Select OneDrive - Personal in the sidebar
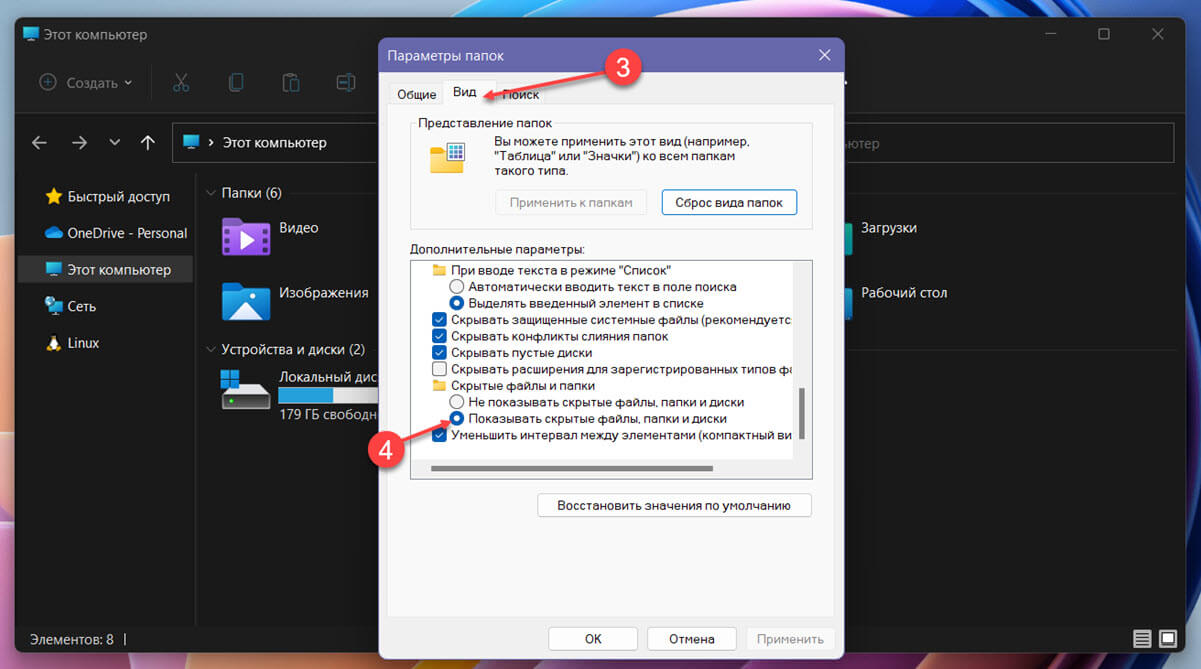Screen dimensions: 1201x669 point(115,233)
